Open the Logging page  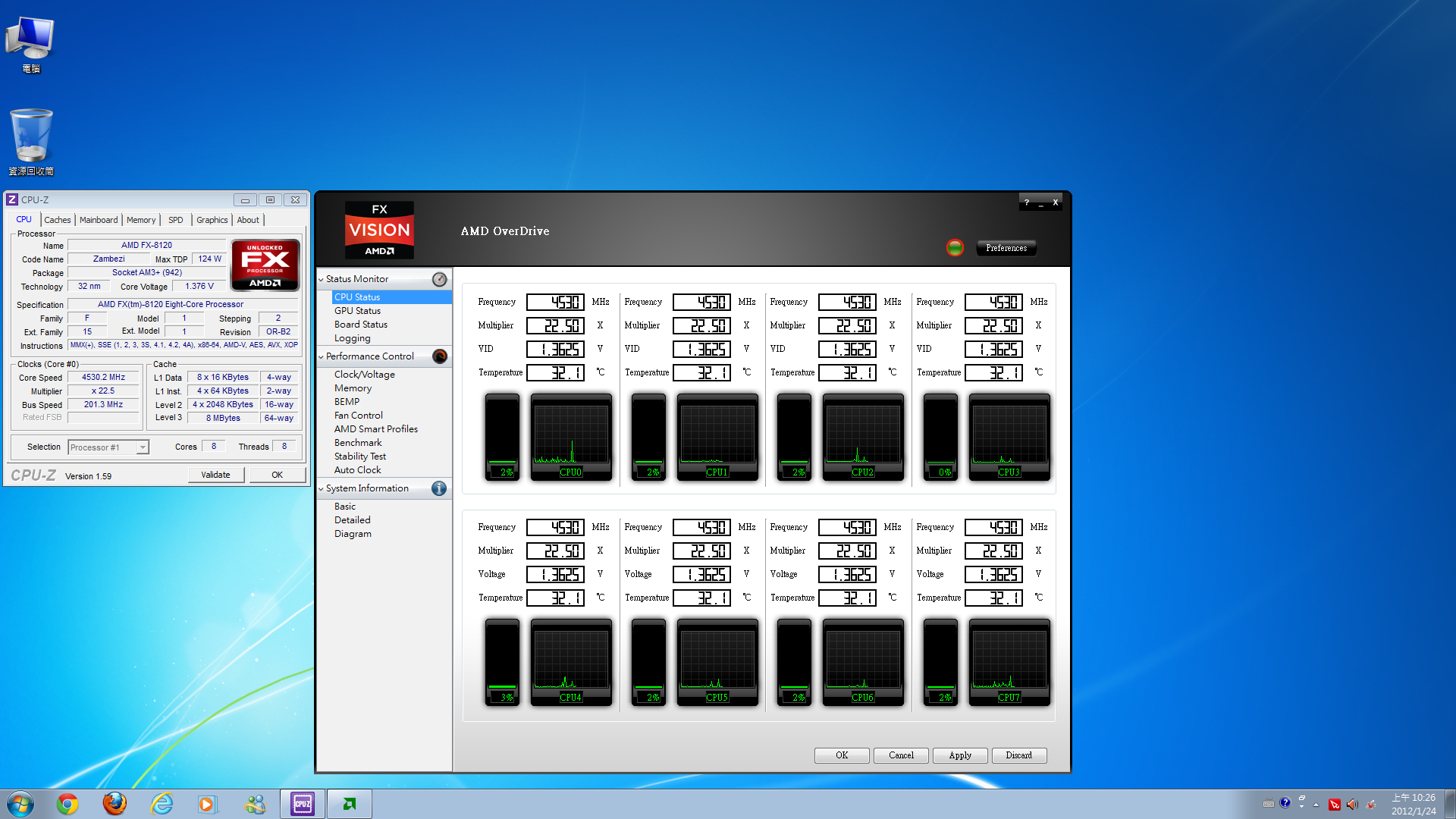pyautogui.click(x=353, y=338)
